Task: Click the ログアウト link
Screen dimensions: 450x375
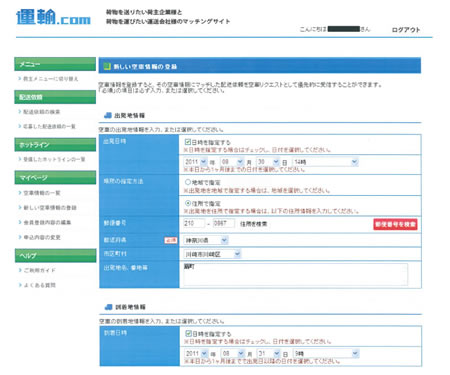Action: [406, 30]
